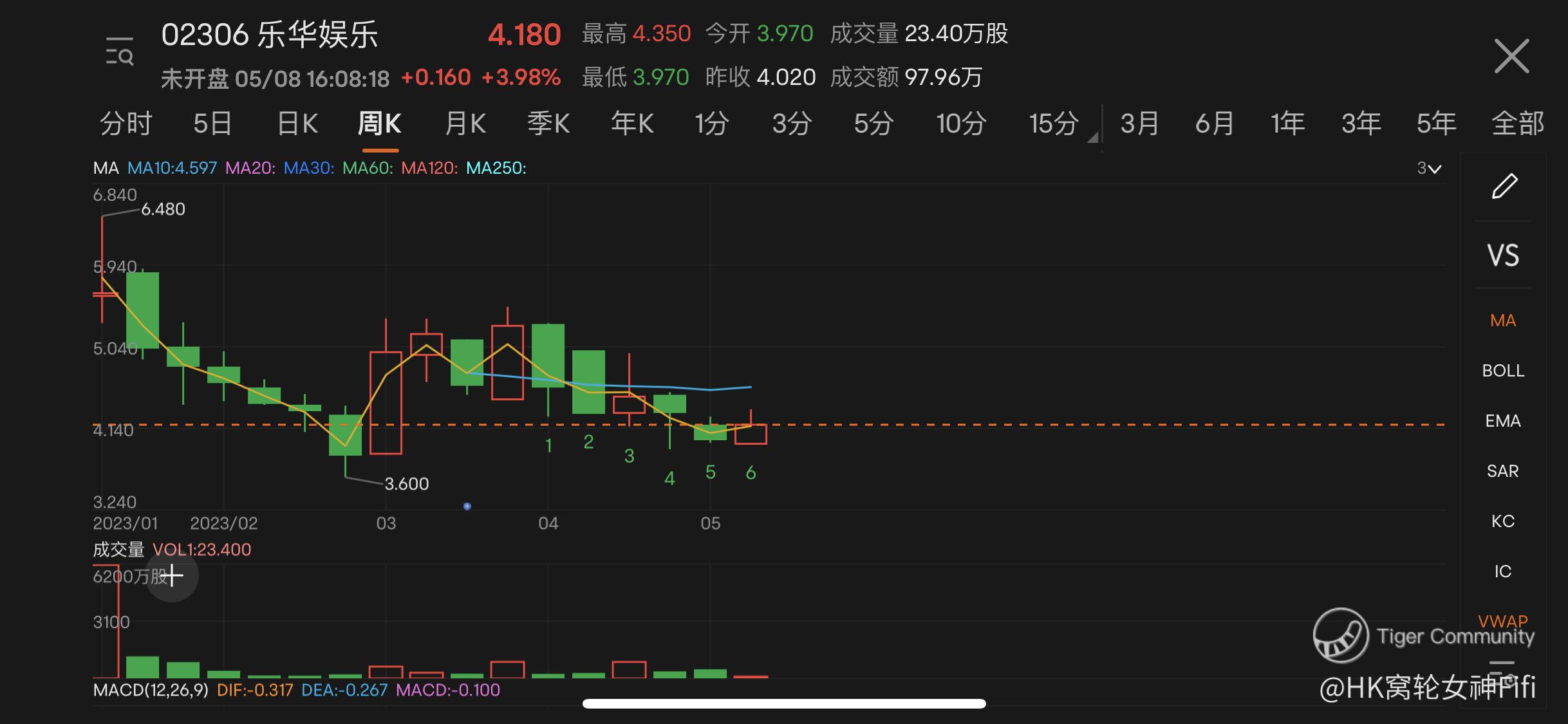Enable the EMA indicator overlay
The height and width of the screenshot is (724, 1568).
tap(1503, 421)
